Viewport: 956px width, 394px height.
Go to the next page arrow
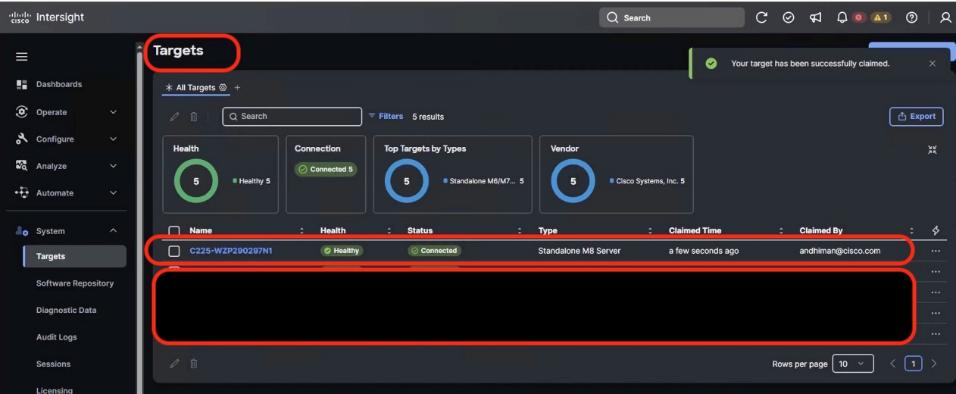(x=933, y=364)
